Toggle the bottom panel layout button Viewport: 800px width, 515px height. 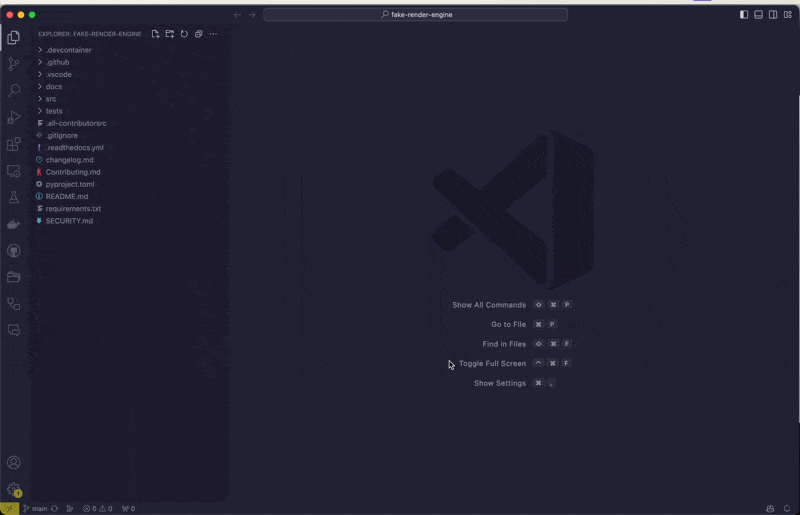click(759, 14)
